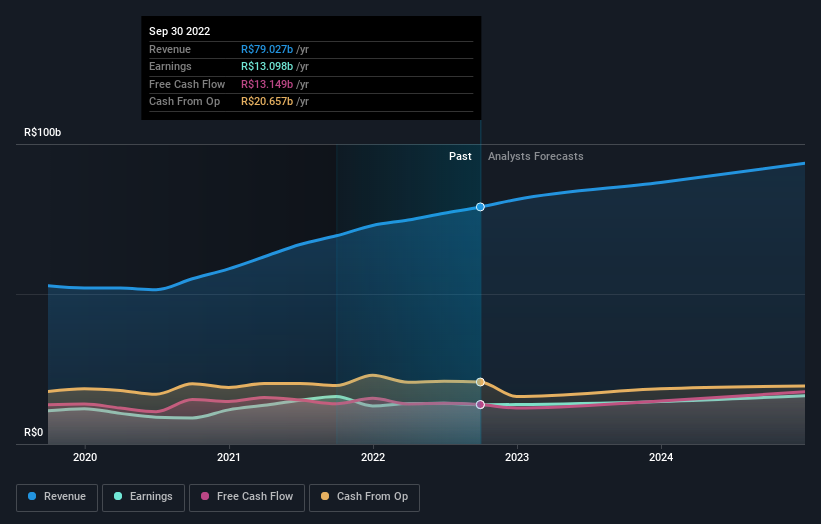Click the Analysts Forecasts label
Viewport: 821px width, 524px height.
(x=536, y=157)
